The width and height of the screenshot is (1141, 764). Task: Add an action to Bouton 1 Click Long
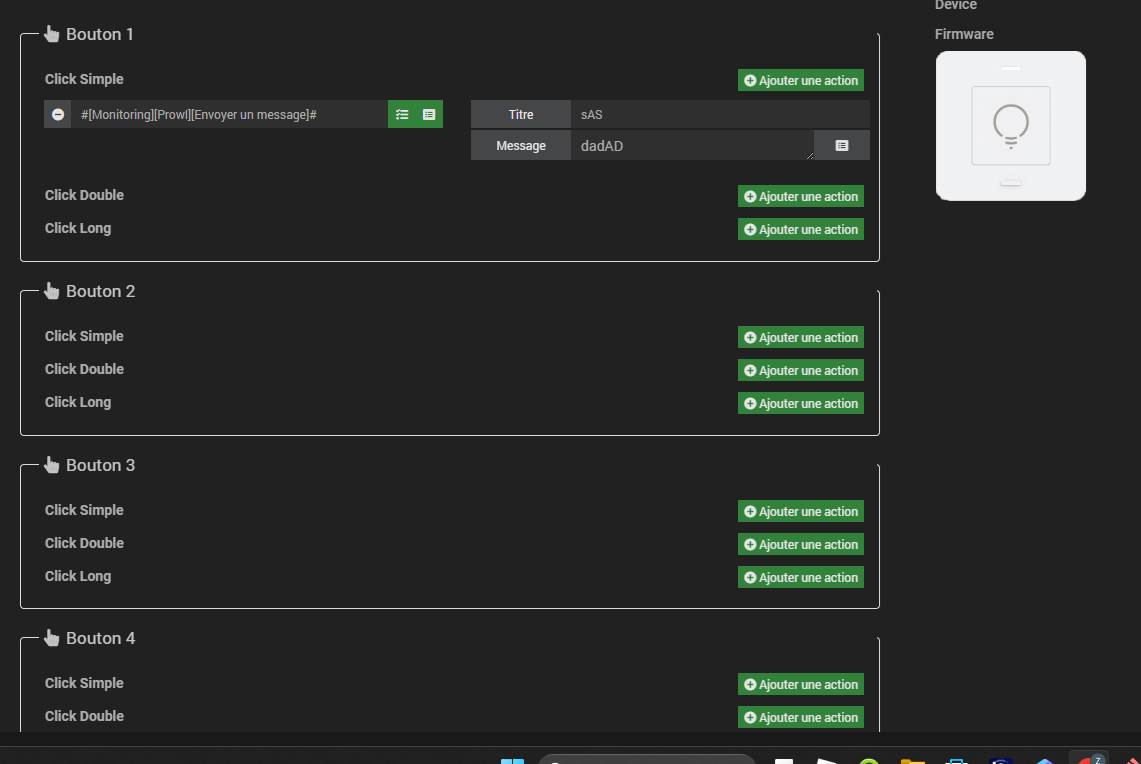(x=800, y=229)
